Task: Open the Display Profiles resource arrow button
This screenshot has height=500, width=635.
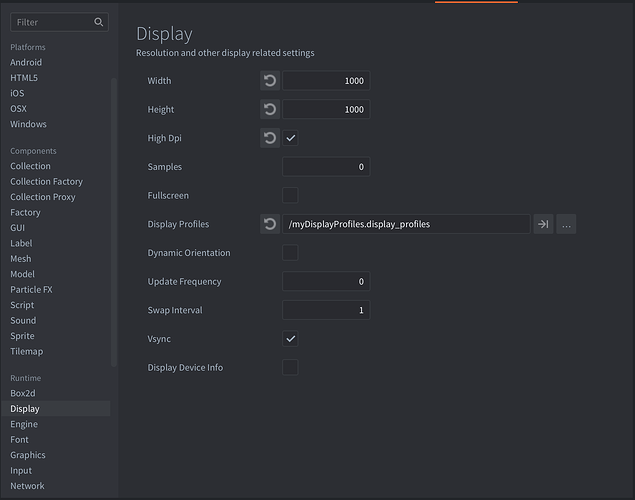Action: (543, 225)
